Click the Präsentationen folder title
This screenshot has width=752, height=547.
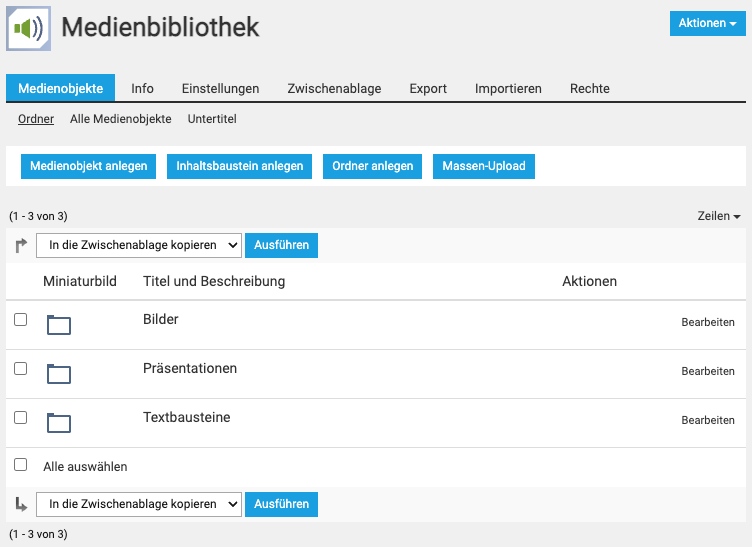[190, 368]
